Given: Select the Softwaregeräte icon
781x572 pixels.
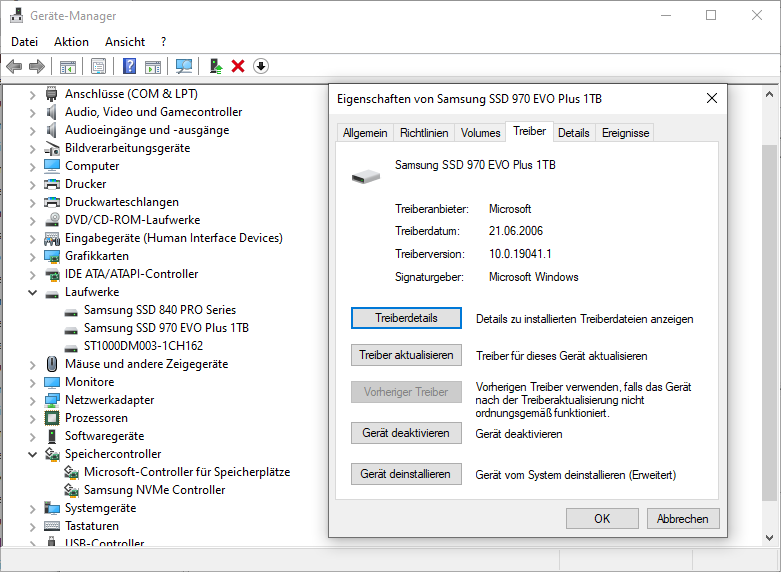Looking at the screenshot, I should click(52, 436).
